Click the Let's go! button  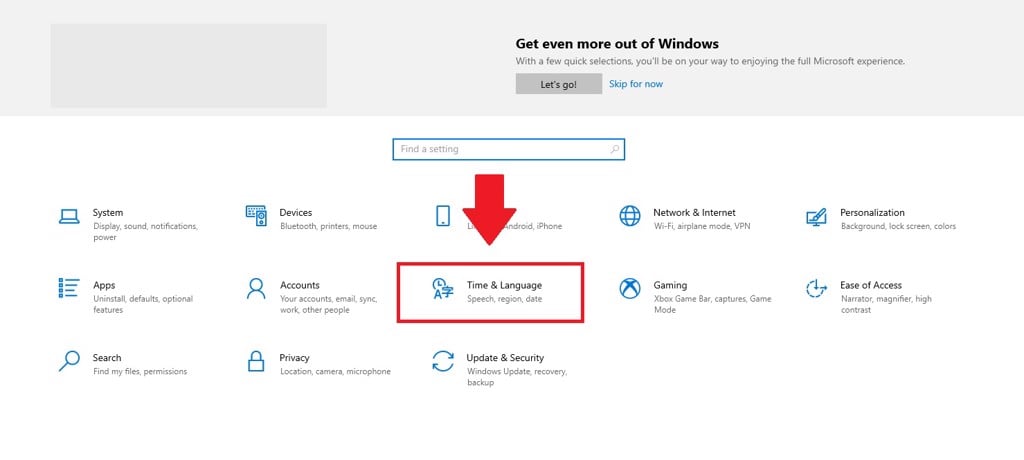(x=558, y=84)
